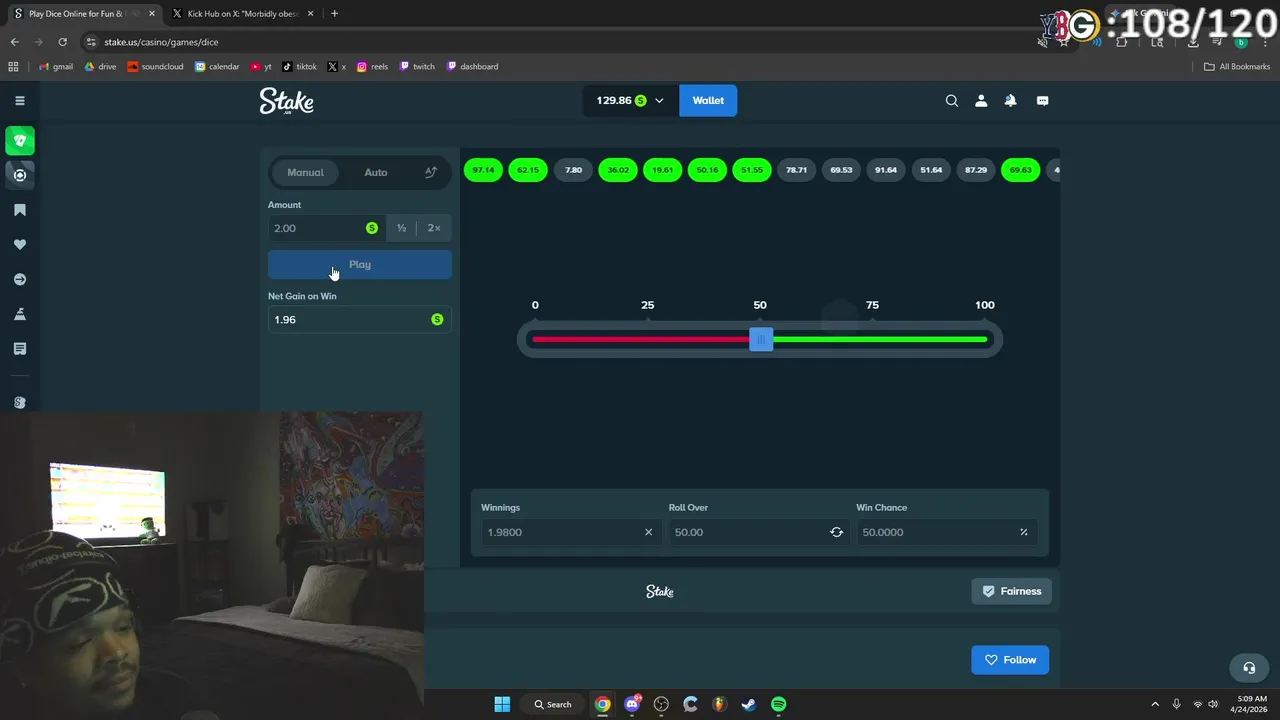
Task: Open past roll result 91.64
Action: tap(886, 170)
